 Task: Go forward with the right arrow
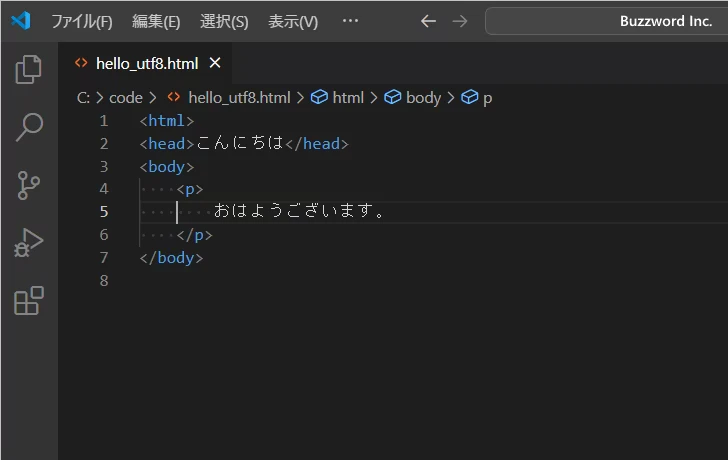coord(460,21)
